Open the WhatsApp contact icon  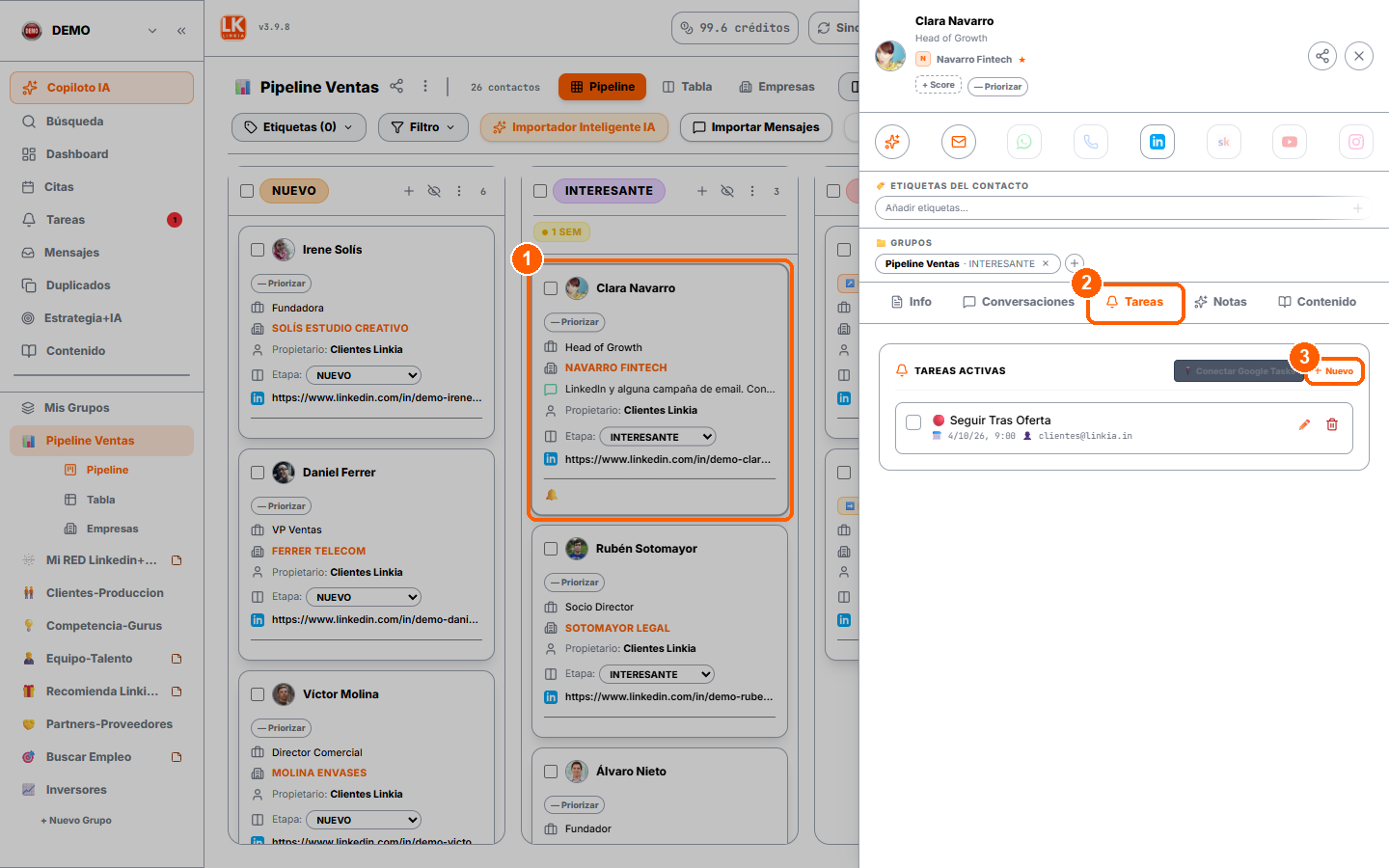point(1024,142)
